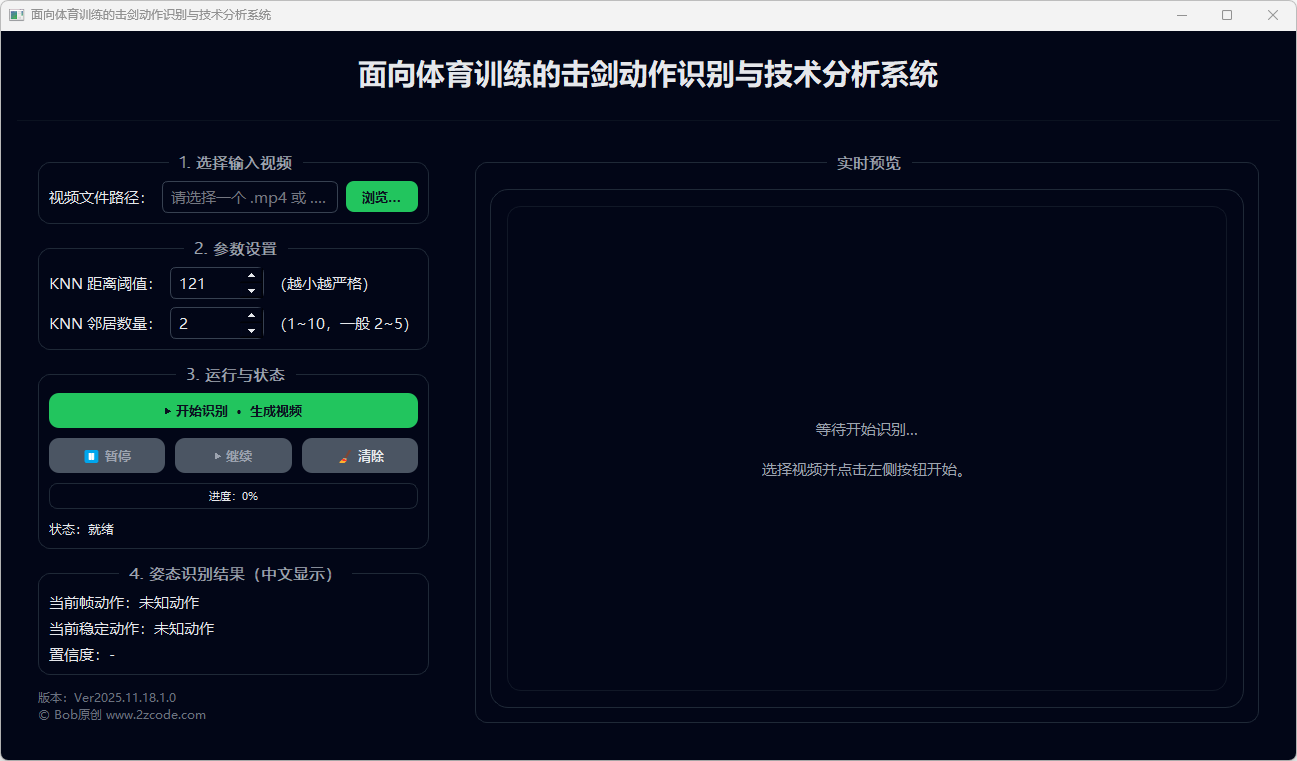Select the KNN 邻居数量 value field showing 2

[x=205, y=324]
